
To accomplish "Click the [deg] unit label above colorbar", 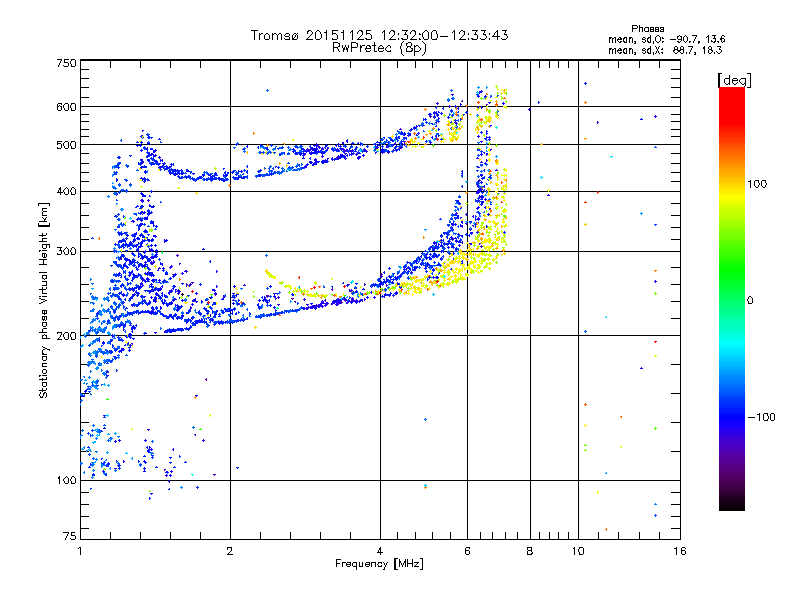I will [x=734, y=80].
